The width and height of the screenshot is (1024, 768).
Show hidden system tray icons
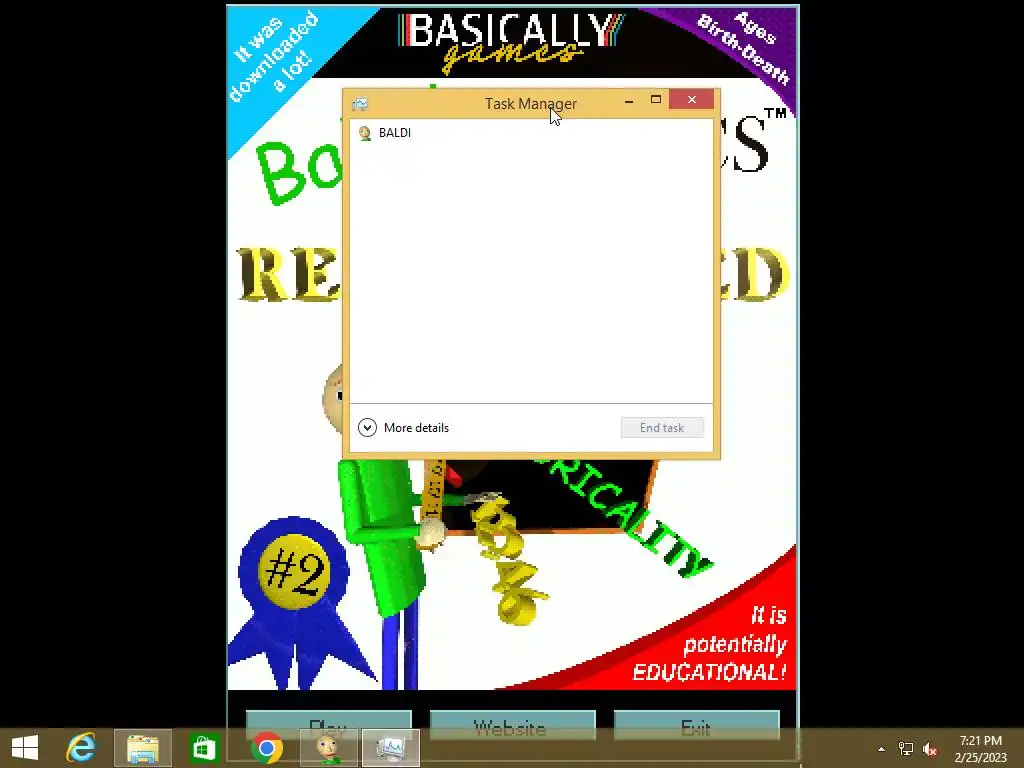[x=882, y=749]
